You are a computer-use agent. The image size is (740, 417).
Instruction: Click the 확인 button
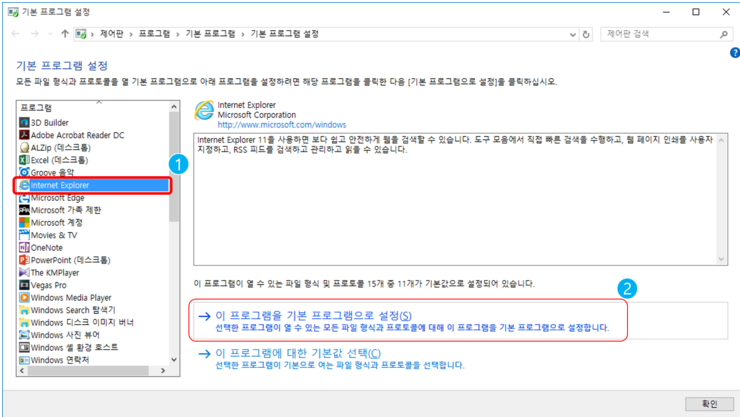[709, 404]
